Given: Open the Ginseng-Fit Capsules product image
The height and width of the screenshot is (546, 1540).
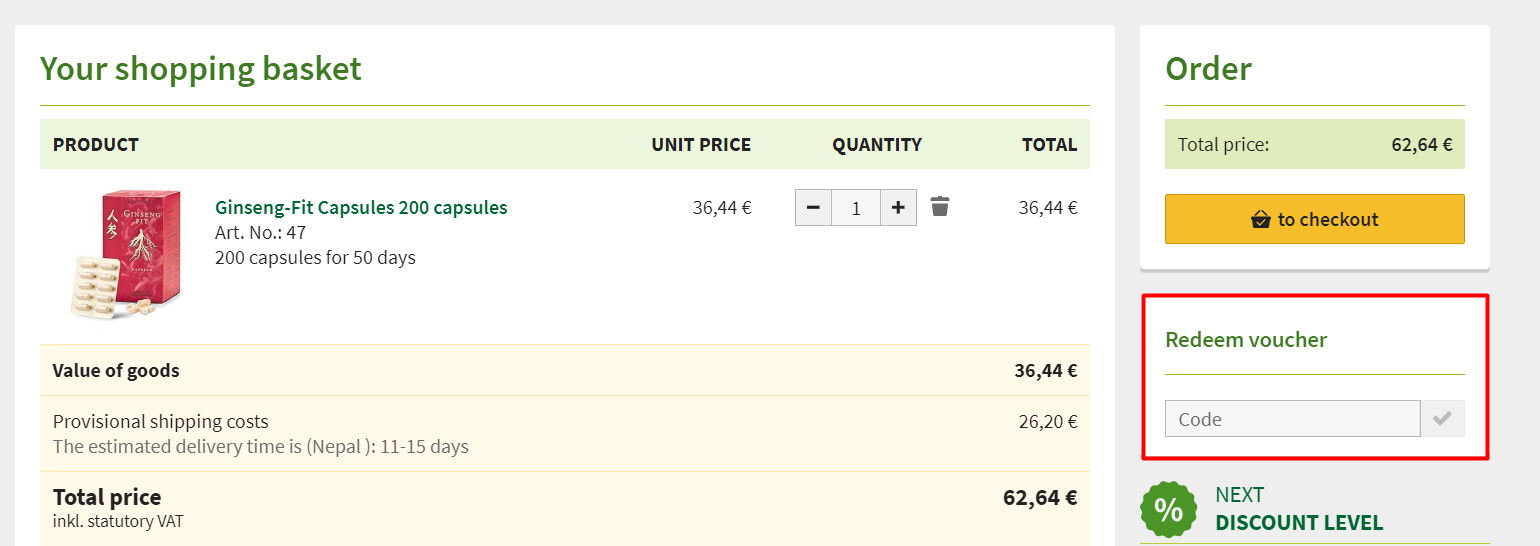Looking at the screenshot, I should pos(126,255).
